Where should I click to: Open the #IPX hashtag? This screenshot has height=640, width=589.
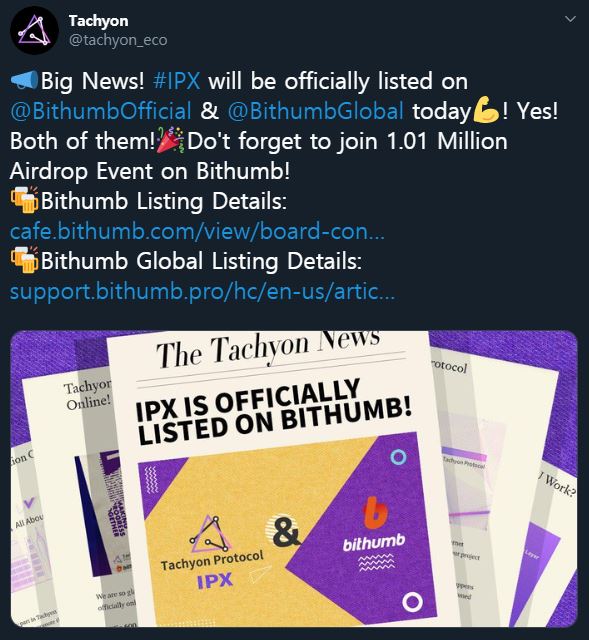[x=176, y=81]
